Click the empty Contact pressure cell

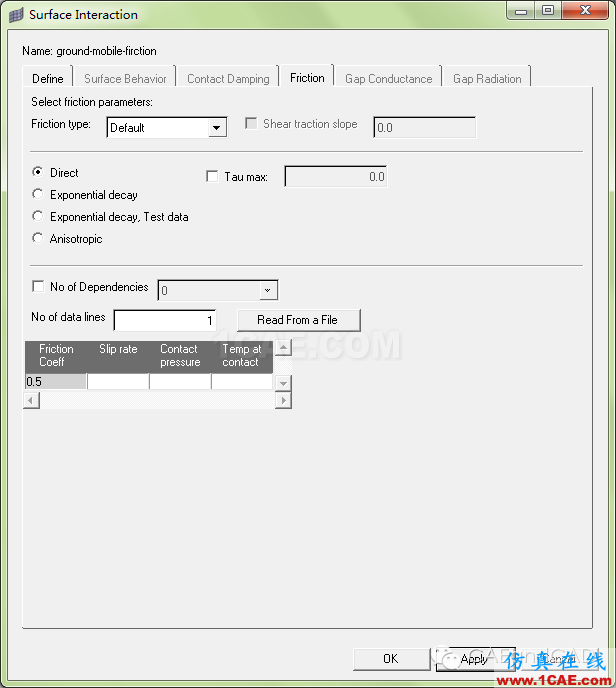point(180,382)
